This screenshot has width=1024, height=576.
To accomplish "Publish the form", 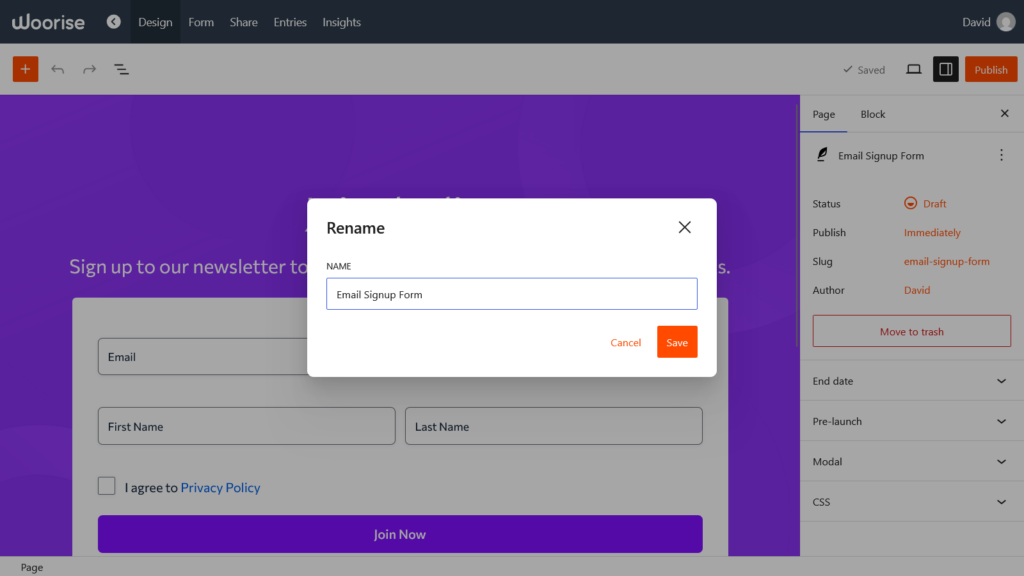I will (x=991, y=69).
